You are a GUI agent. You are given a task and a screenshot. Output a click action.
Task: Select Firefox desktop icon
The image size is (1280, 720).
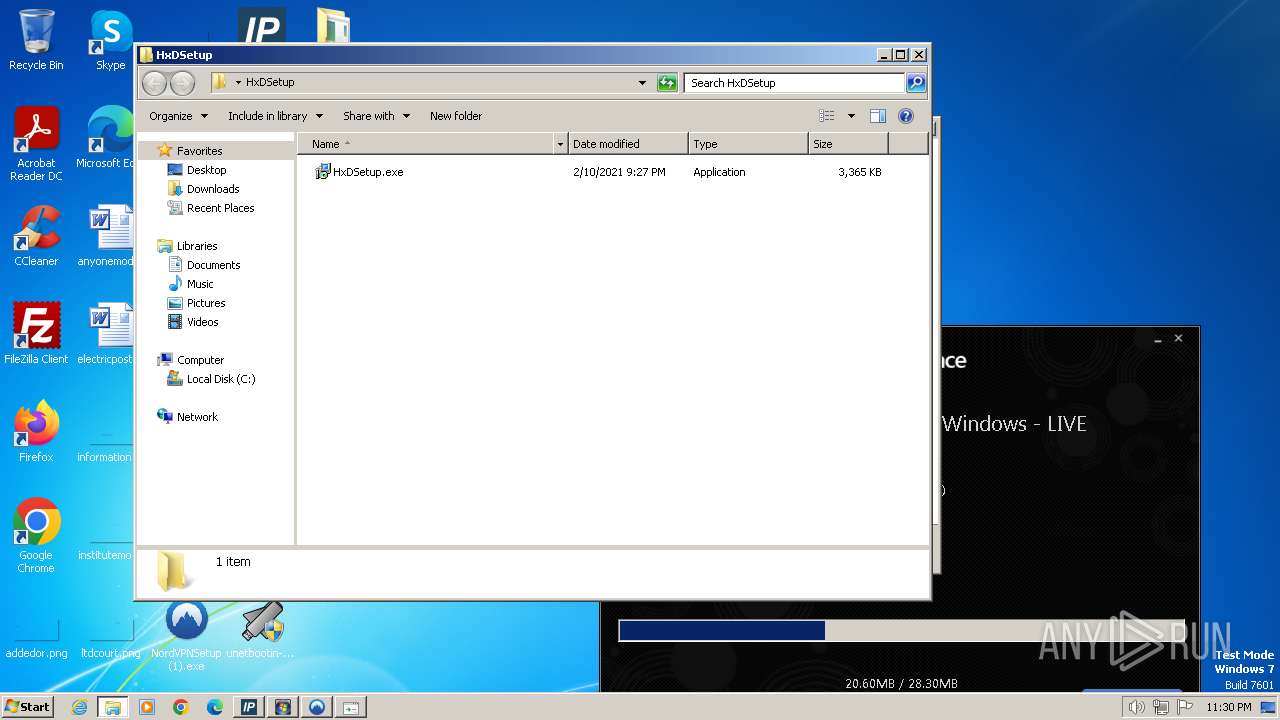[x=36, y=431]
